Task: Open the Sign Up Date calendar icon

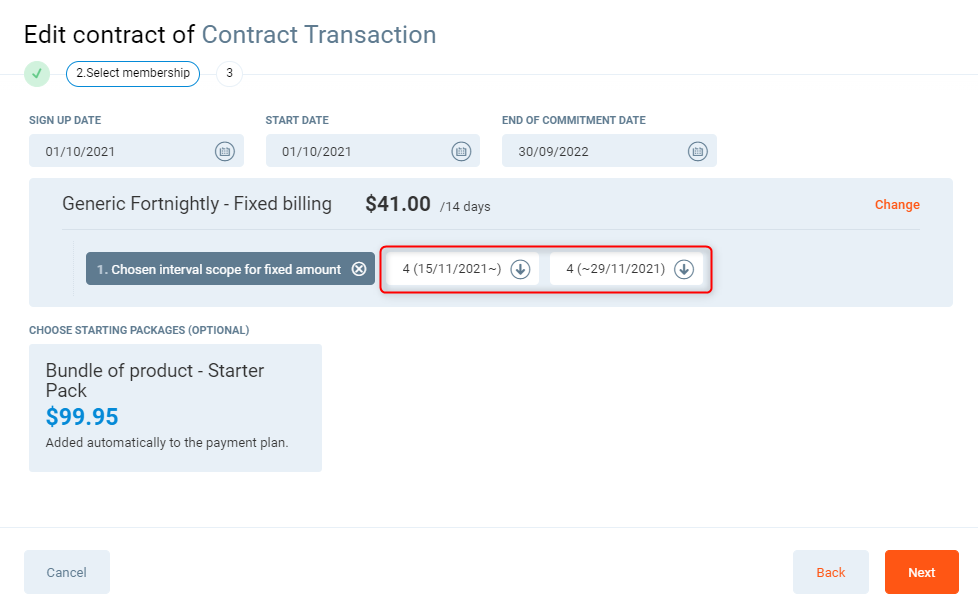Action: point(225,151)
